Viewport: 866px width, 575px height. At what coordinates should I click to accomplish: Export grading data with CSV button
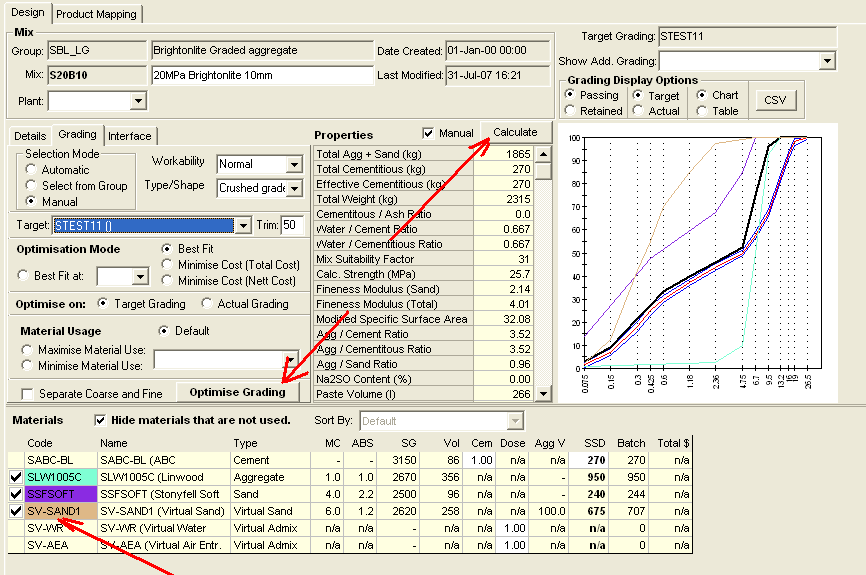pyautogui.click(x=775, y=100)
